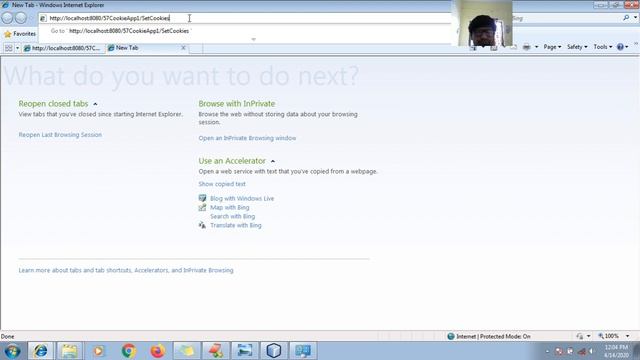
Task: Open the Print options dropdown arrow
Action: (536, 47)
